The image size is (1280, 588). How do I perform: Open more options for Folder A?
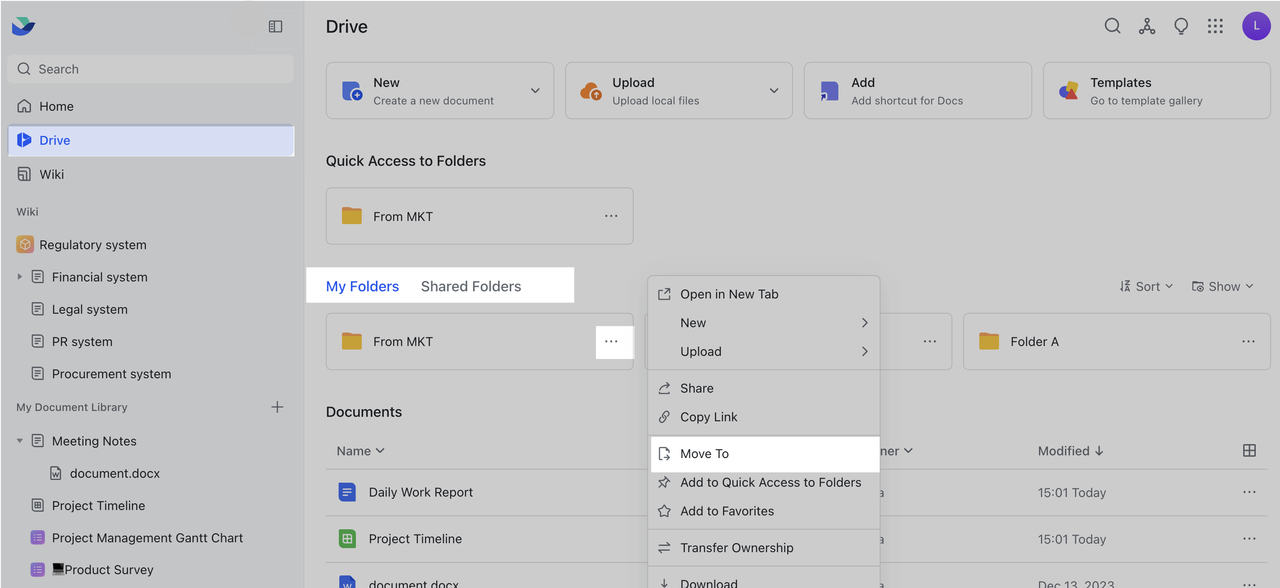click(1248, 341)
